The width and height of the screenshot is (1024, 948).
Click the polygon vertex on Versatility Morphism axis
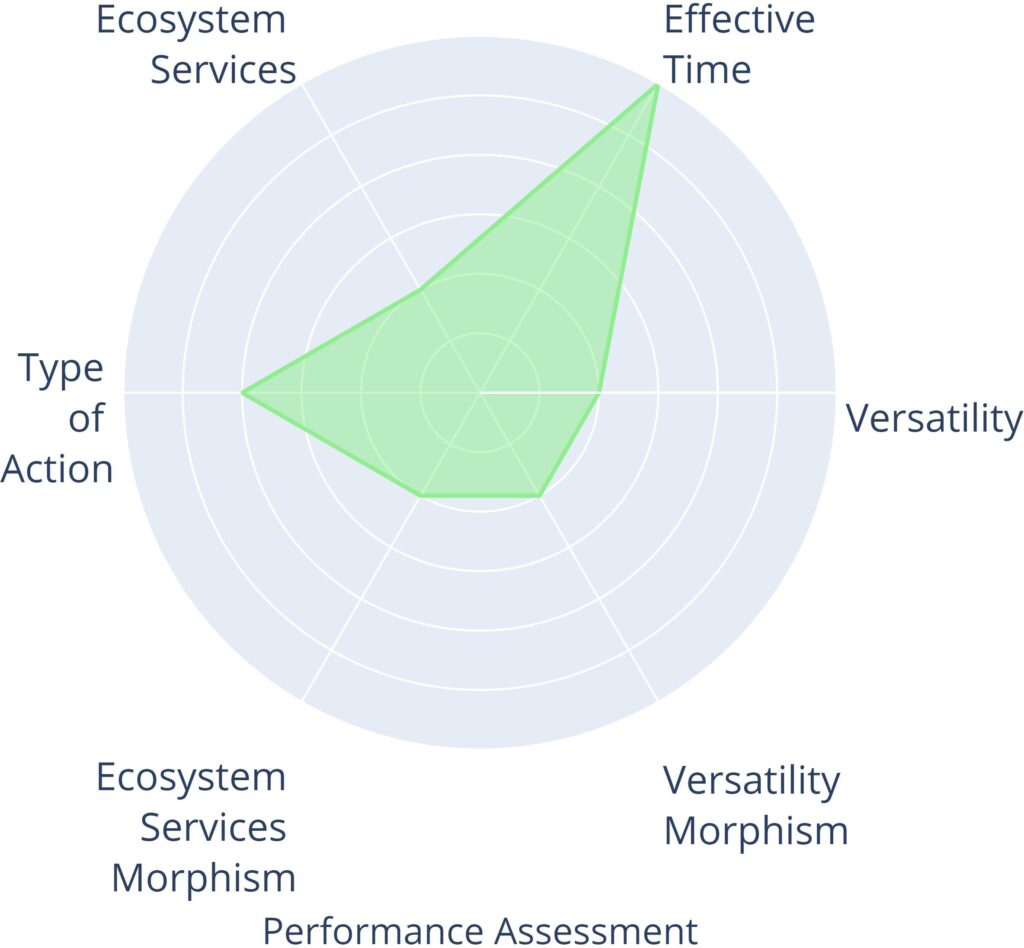tap(539, 495)
